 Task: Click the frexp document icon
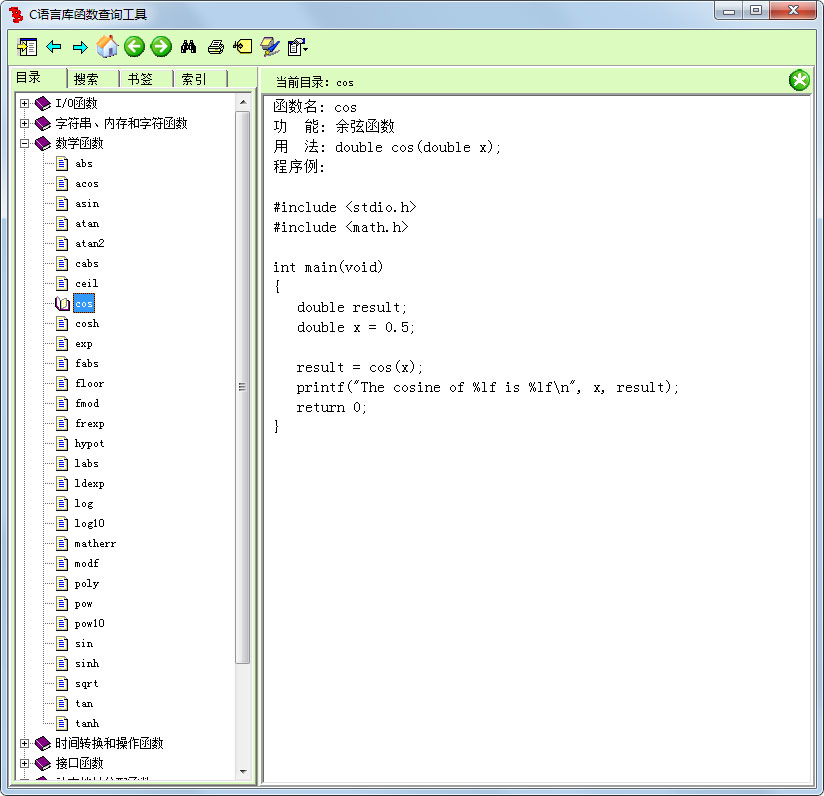tap(62, 423)
